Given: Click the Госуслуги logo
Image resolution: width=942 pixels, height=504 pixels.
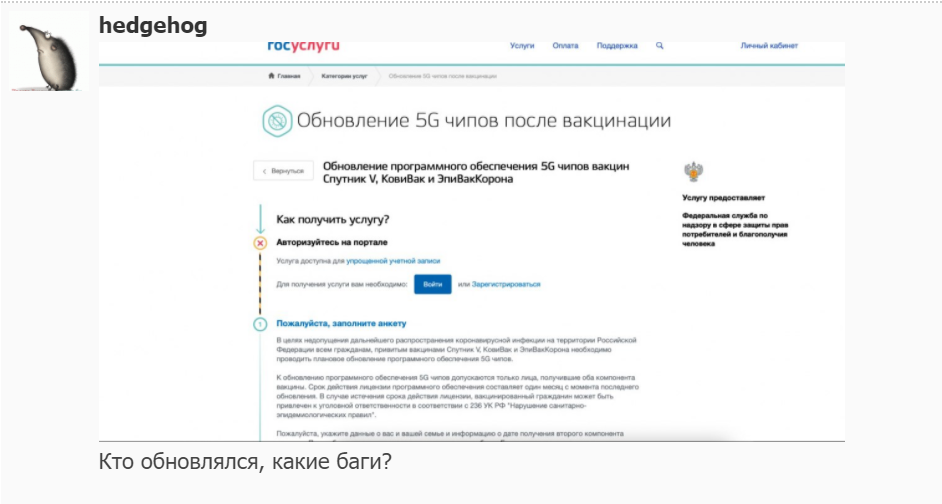Looking at the screenshot, I should tap(304, 46).
